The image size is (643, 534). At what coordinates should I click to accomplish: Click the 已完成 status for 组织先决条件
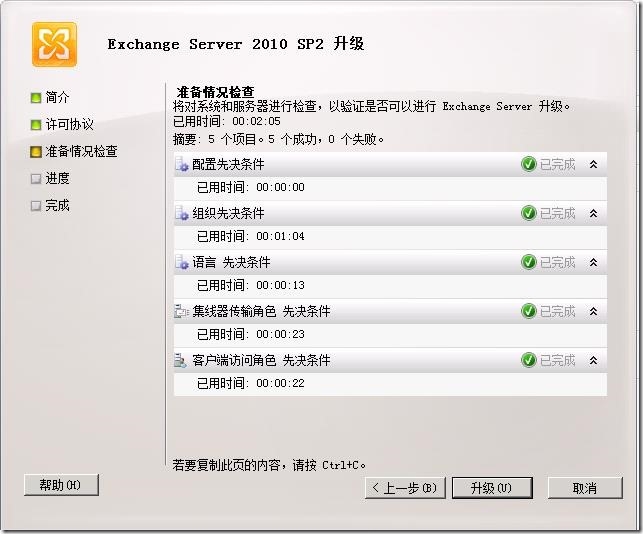pos(558,213)
